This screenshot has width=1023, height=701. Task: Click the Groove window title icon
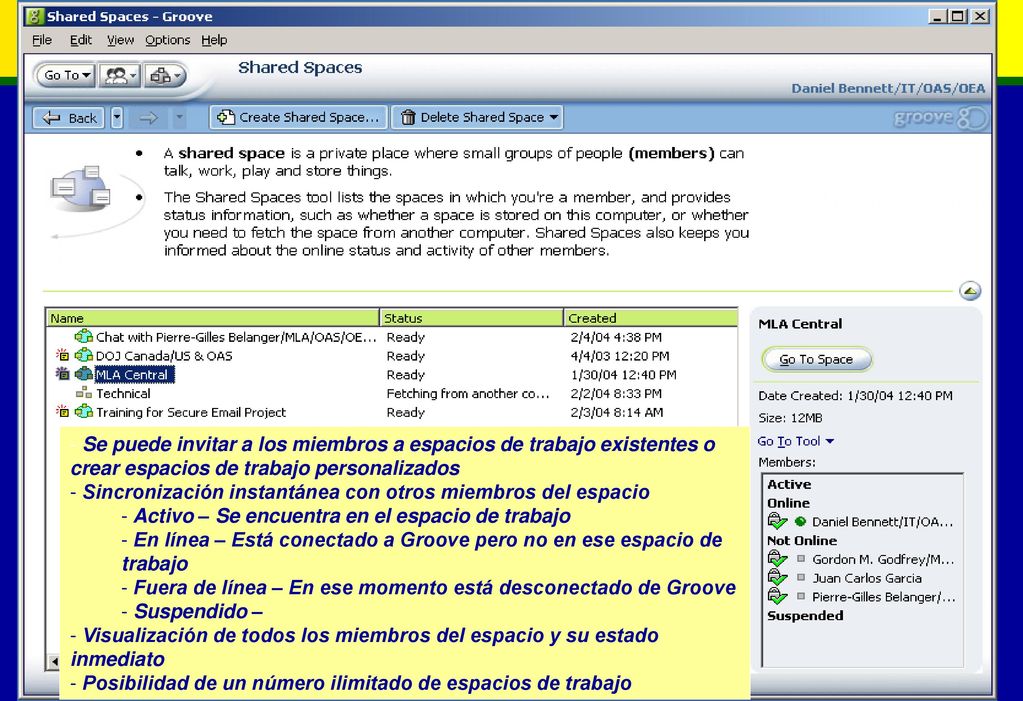35,16
